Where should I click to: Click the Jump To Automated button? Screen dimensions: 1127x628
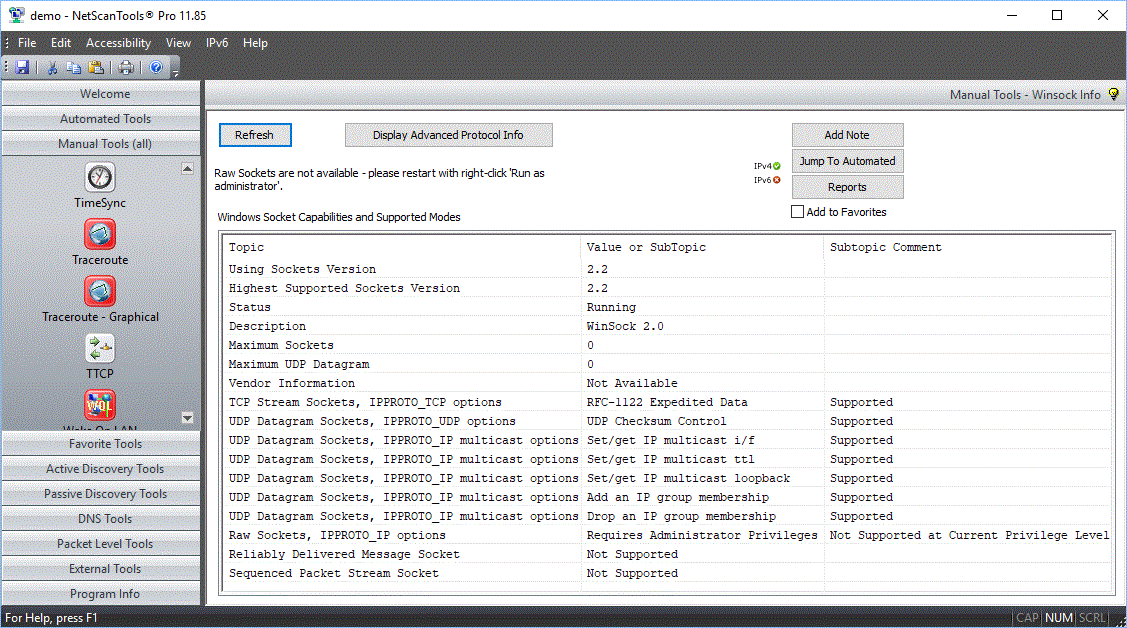coord(847,161)
